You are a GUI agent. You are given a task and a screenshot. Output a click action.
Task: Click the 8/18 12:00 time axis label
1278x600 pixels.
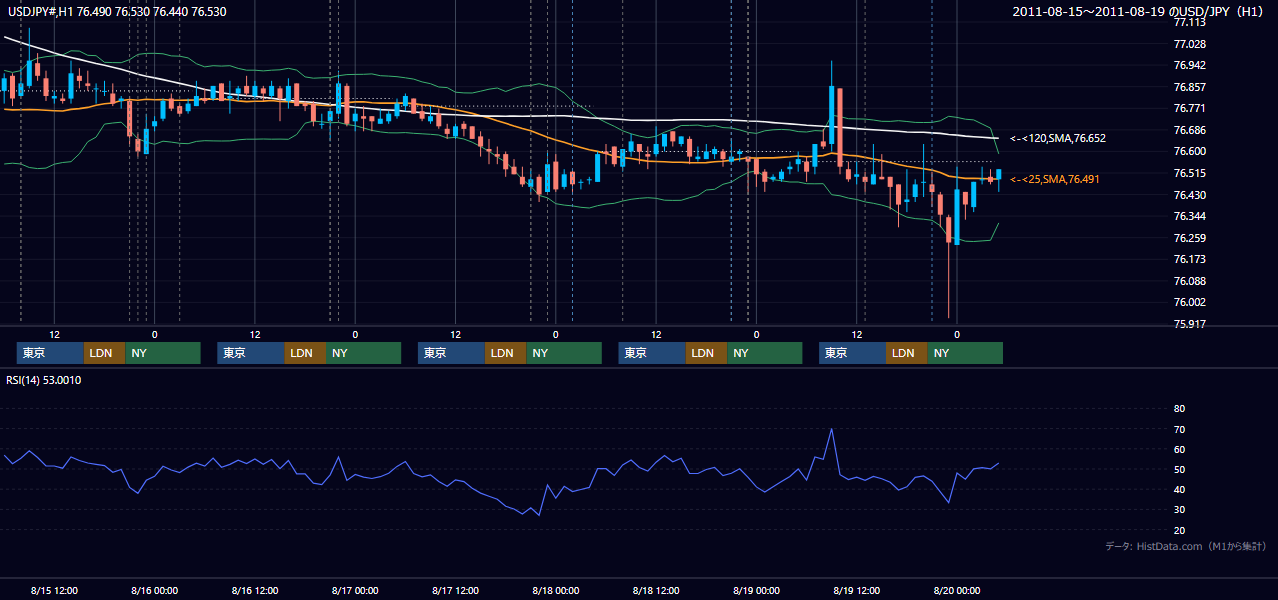click(x=656, y=590)
